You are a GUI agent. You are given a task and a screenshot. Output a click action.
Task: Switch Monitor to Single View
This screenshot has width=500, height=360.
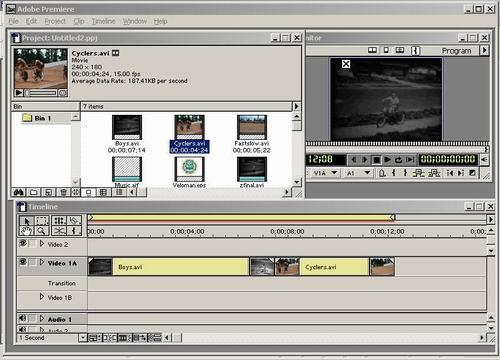click(386, 50)
